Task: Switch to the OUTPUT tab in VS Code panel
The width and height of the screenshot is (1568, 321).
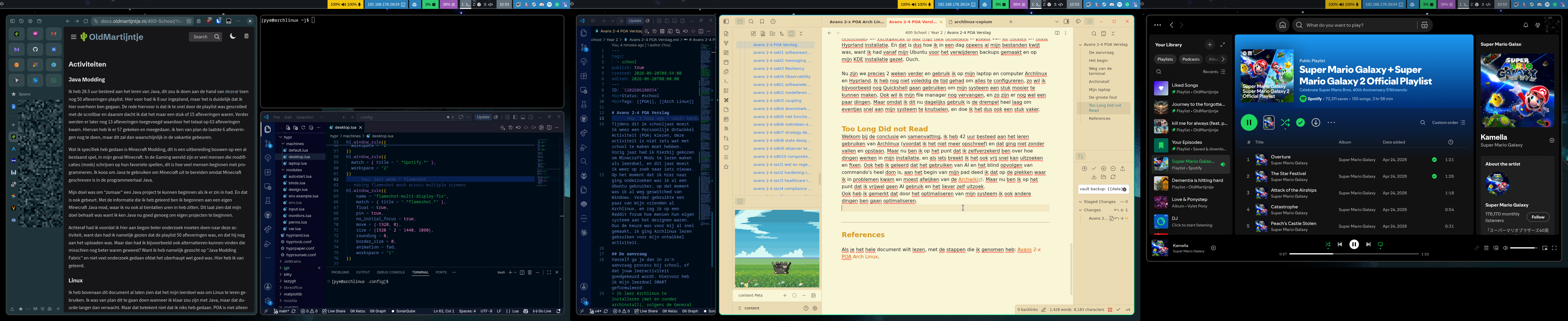Action: (363, 272)
